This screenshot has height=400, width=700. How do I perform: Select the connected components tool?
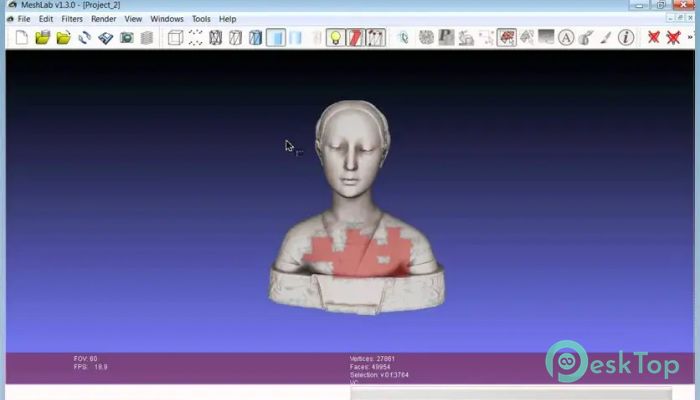tap(527, 38)
